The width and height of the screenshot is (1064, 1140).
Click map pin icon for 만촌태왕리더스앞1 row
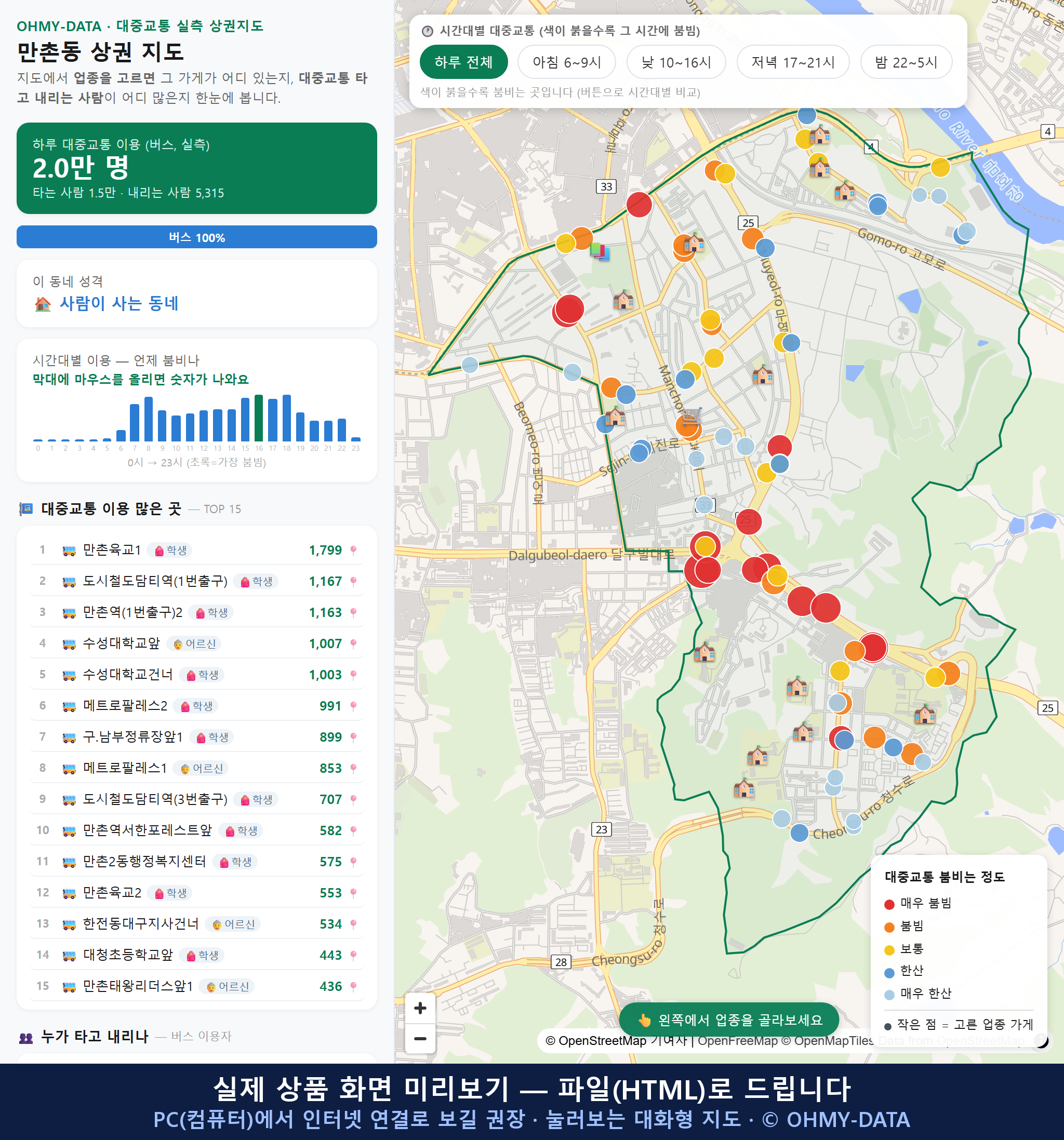point(353,986)
